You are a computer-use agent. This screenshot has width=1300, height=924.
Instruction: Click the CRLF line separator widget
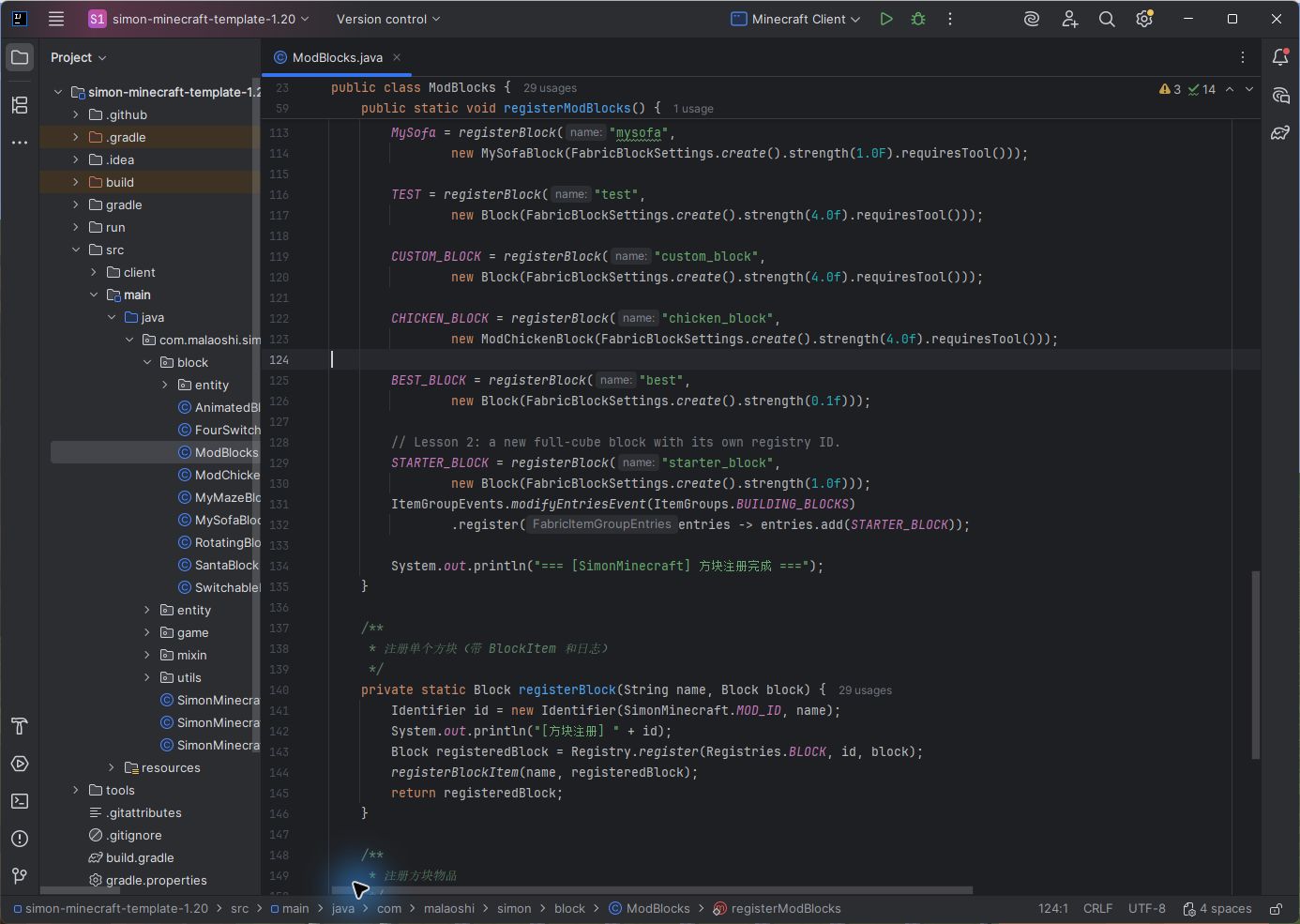[x=1097, y=909]
